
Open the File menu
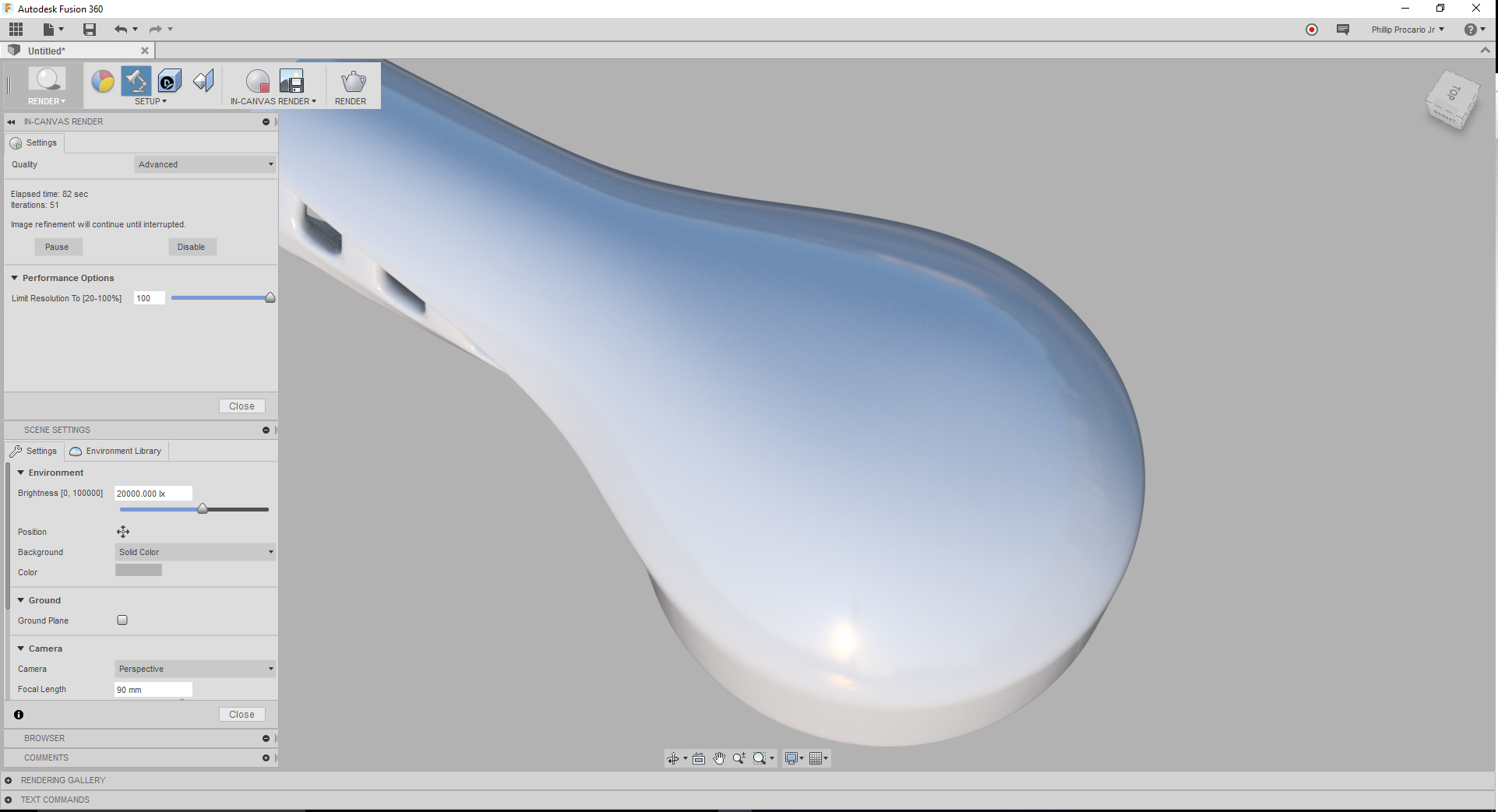pyautogui.click(x=48, y=29)
